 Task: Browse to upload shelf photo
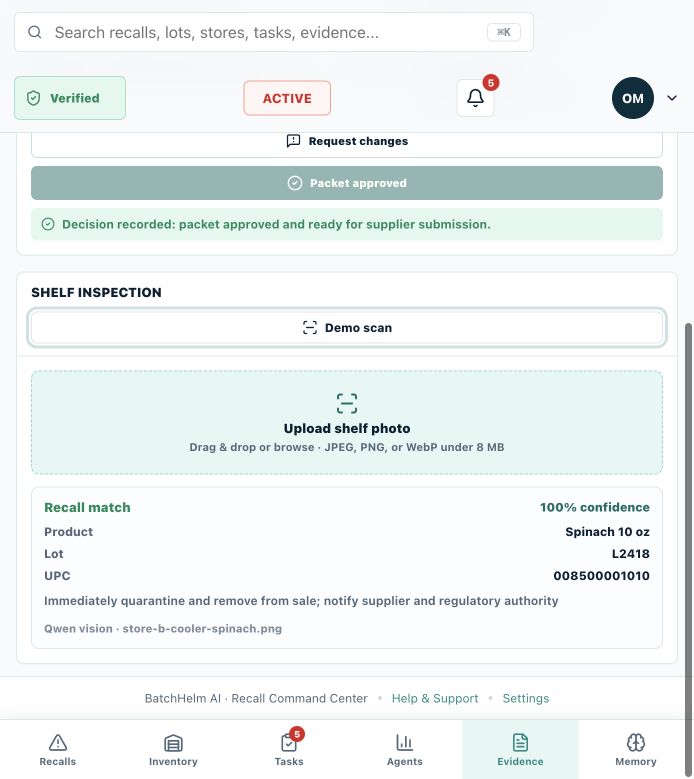click(347, 422)
